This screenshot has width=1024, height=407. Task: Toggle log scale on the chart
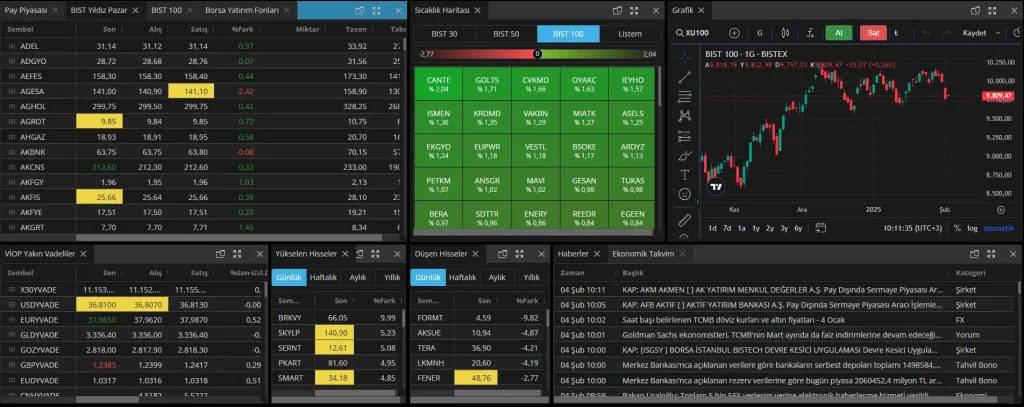(972, 228)
